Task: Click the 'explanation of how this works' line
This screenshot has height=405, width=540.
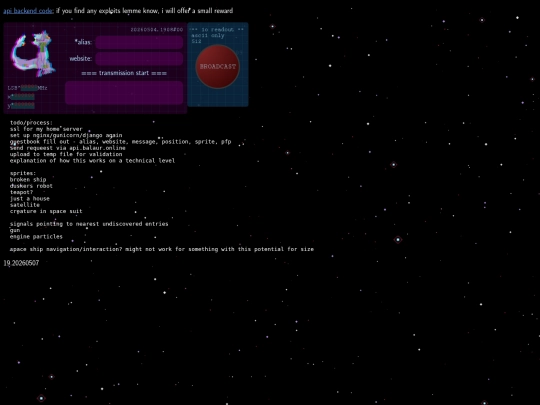Action: click(93, 161)
